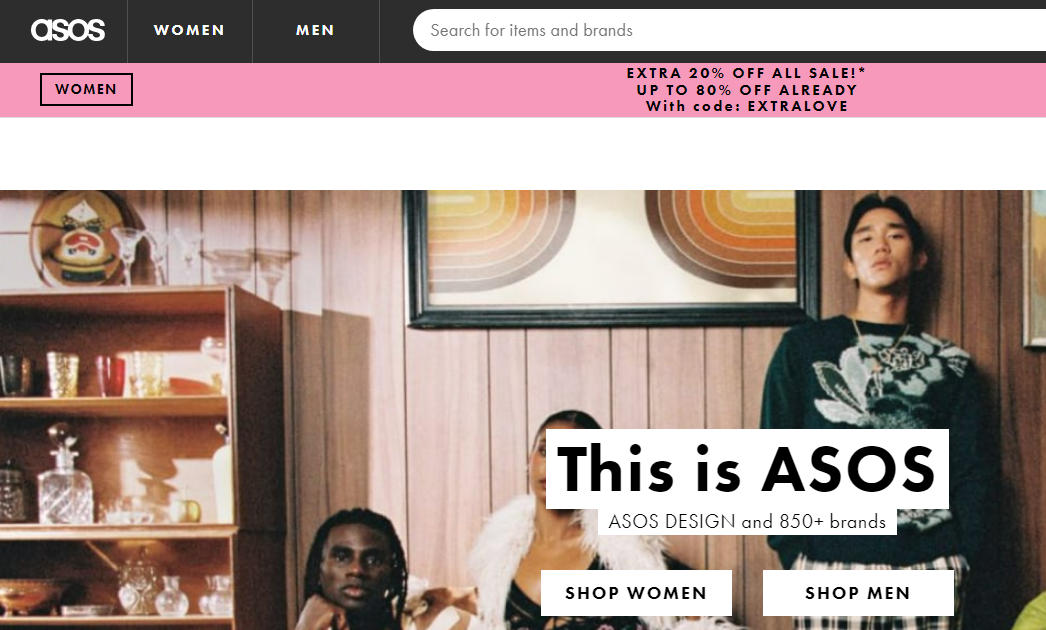Click the 'This is ASOS' headline

[746, 468]
